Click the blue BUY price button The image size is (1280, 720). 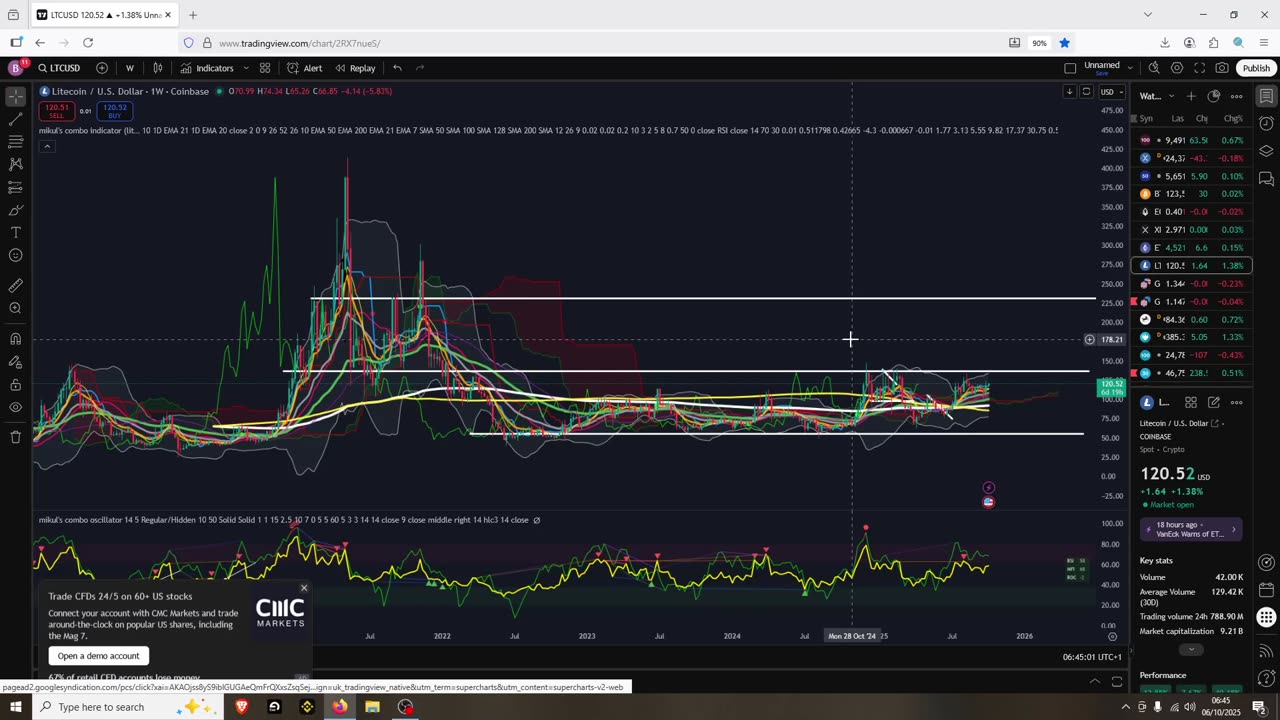click(115, 111)
